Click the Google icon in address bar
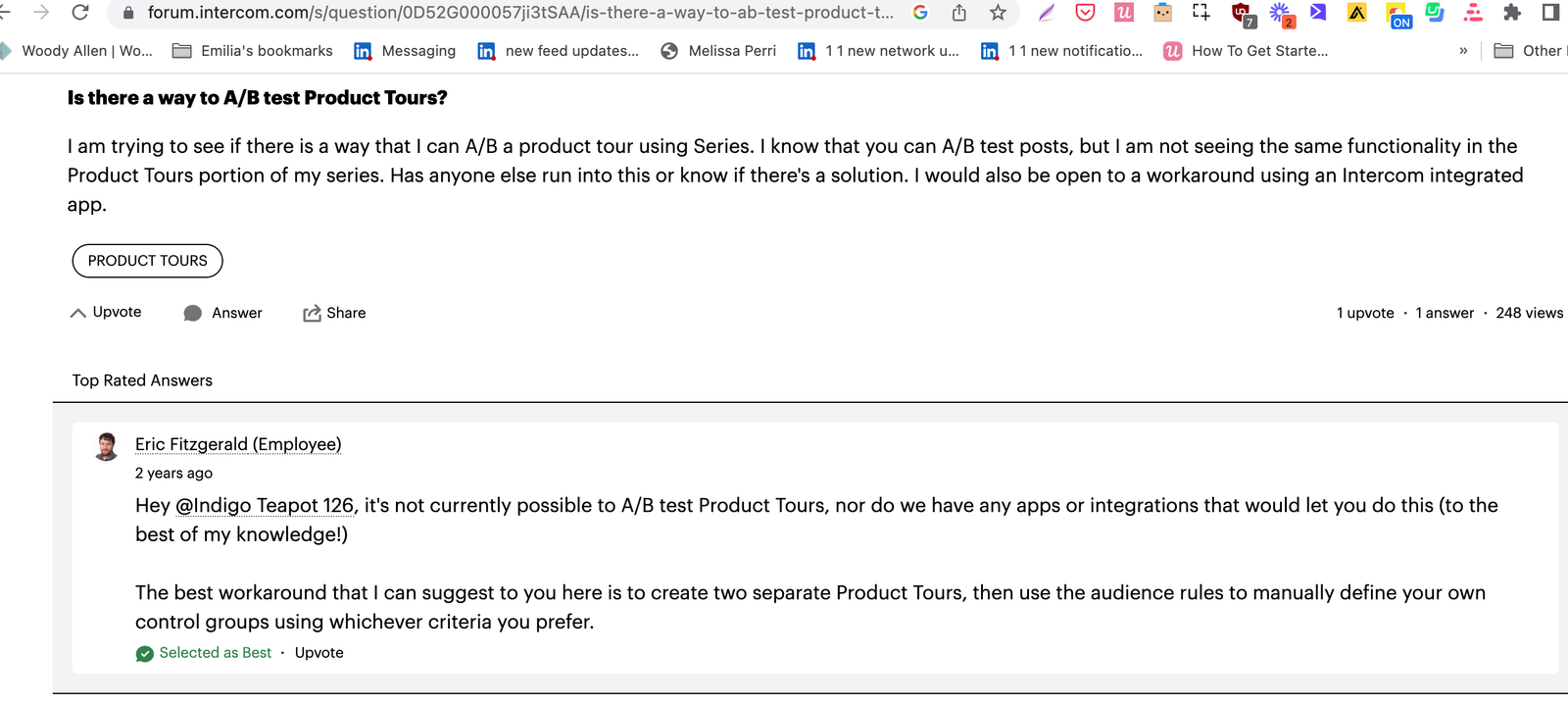Screen dimensions: 1568x705 [x=920, y=13]
